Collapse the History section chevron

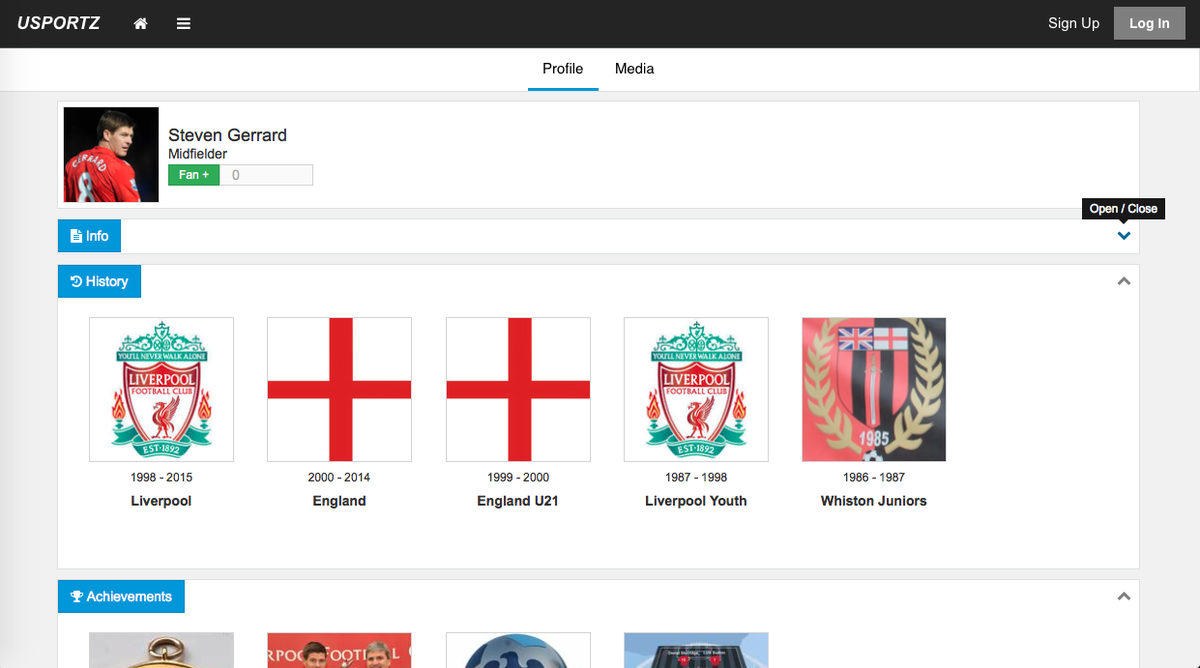tap(1124, 282)
